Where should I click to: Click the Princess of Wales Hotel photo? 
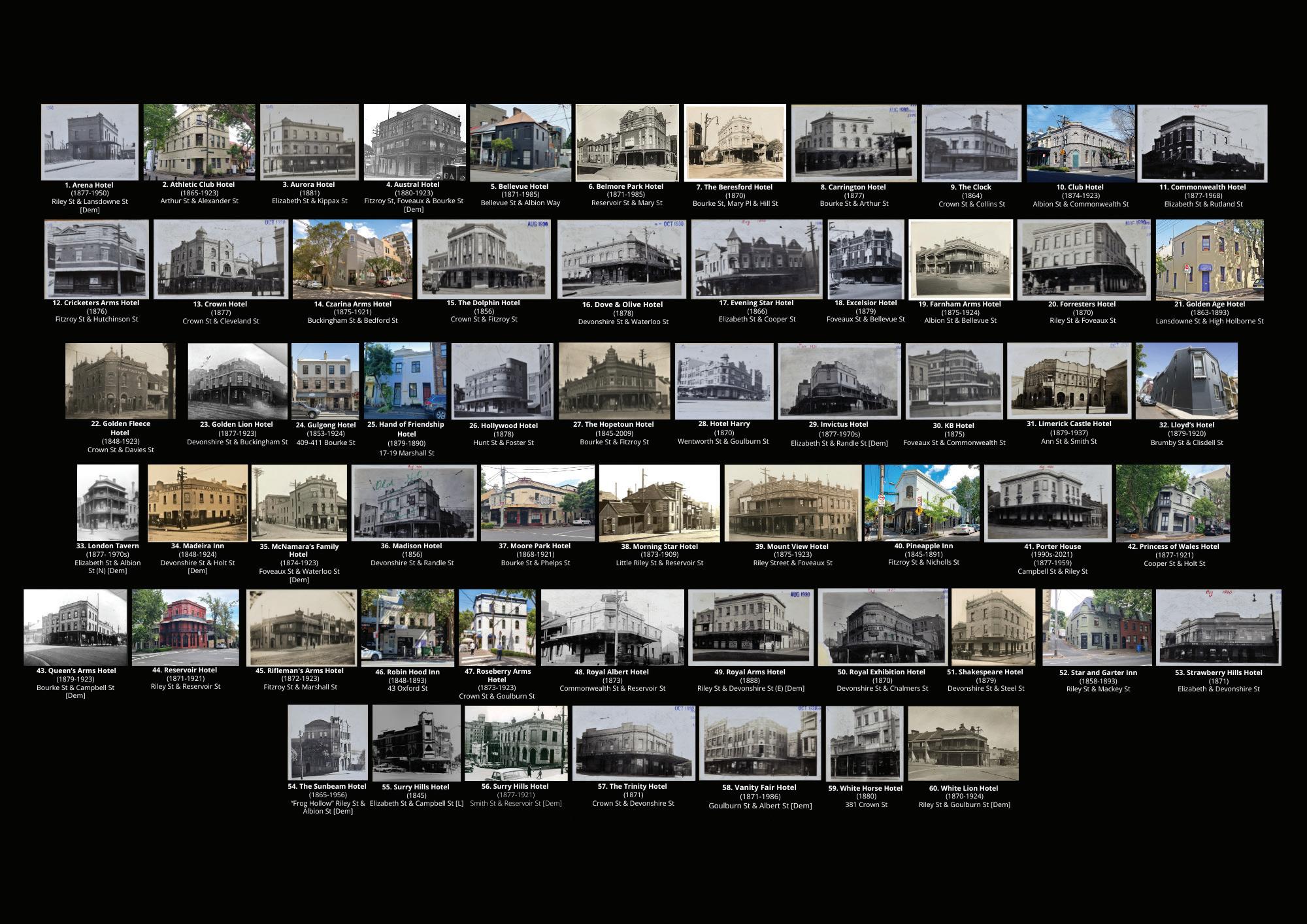click(1172, 503)
